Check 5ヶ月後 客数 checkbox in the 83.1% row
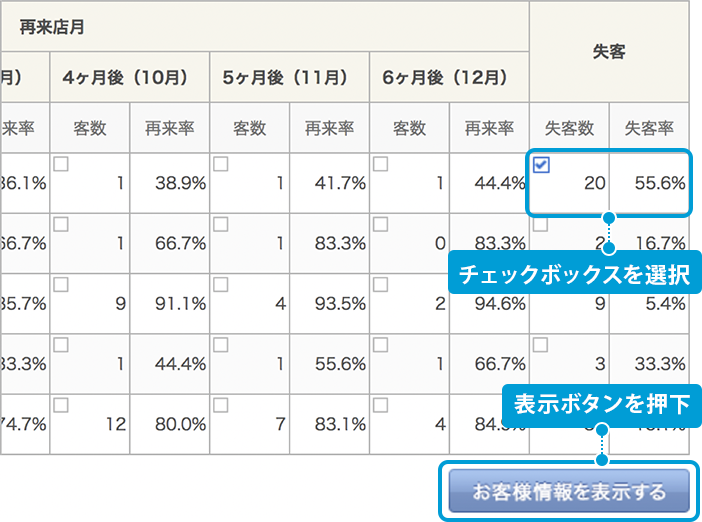Image resolution: width=702 pixels, height=522 pixels. (x=220, y=405)
